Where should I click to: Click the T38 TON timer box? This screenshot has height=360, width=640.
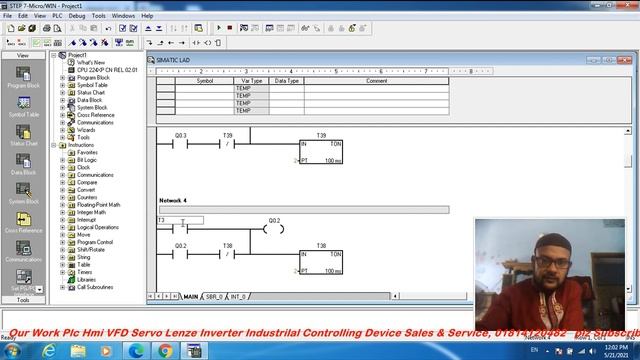click(321, 262)
